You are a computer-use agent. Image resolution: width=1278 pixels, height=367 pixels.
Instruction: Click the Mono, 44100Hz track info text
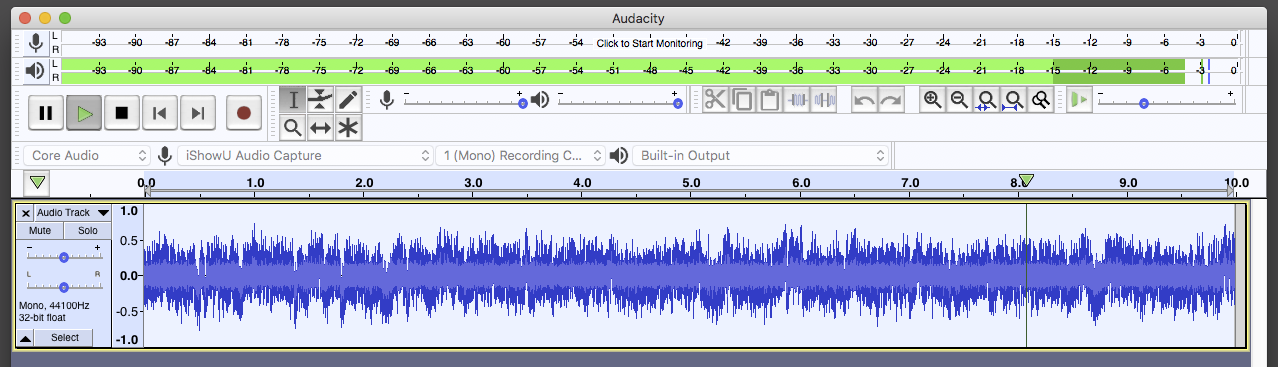tap(54, 305)
